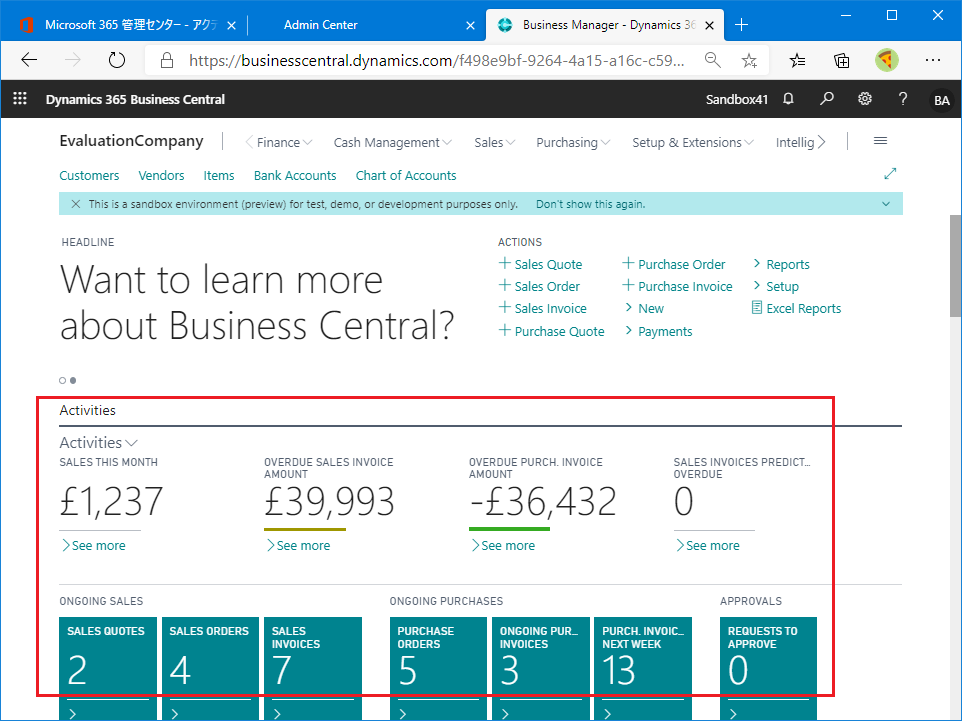Create a new Purchase Quote
Viewport: 962px width, 721px height.
[552, 331]
